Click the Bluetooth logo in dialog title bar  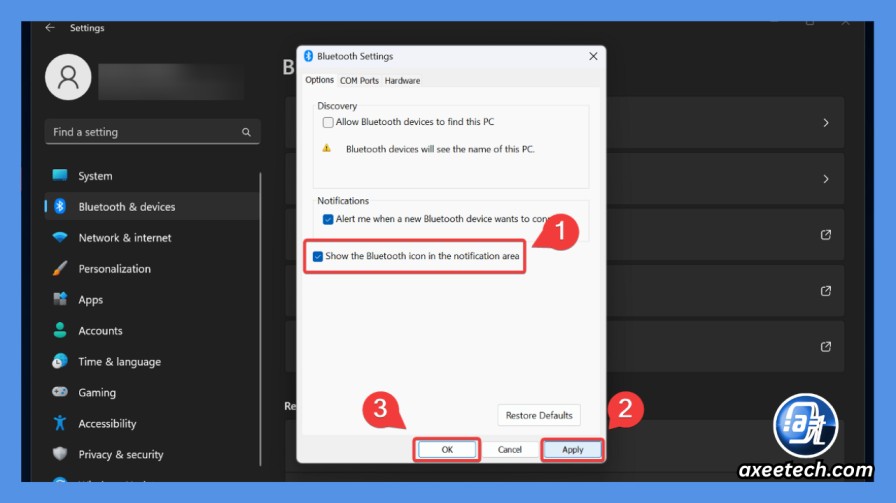(309, 56)
